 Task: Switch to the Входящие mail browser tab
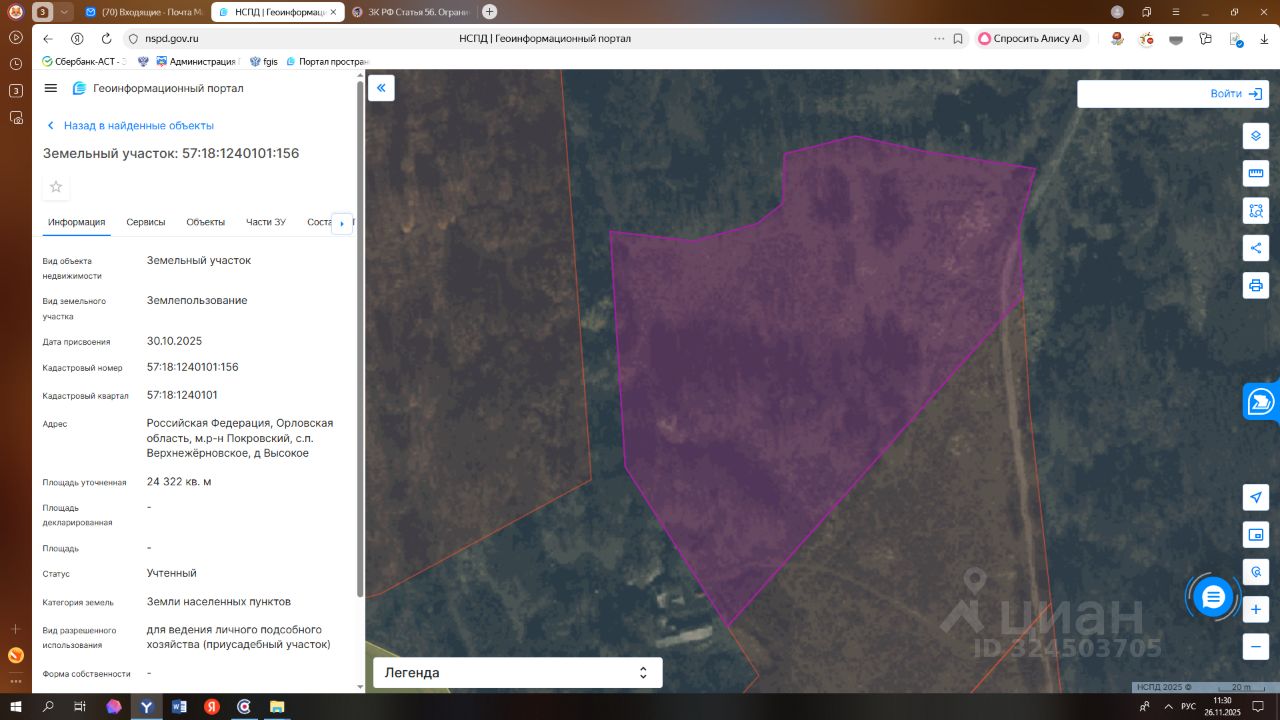(x=144, y=12)
